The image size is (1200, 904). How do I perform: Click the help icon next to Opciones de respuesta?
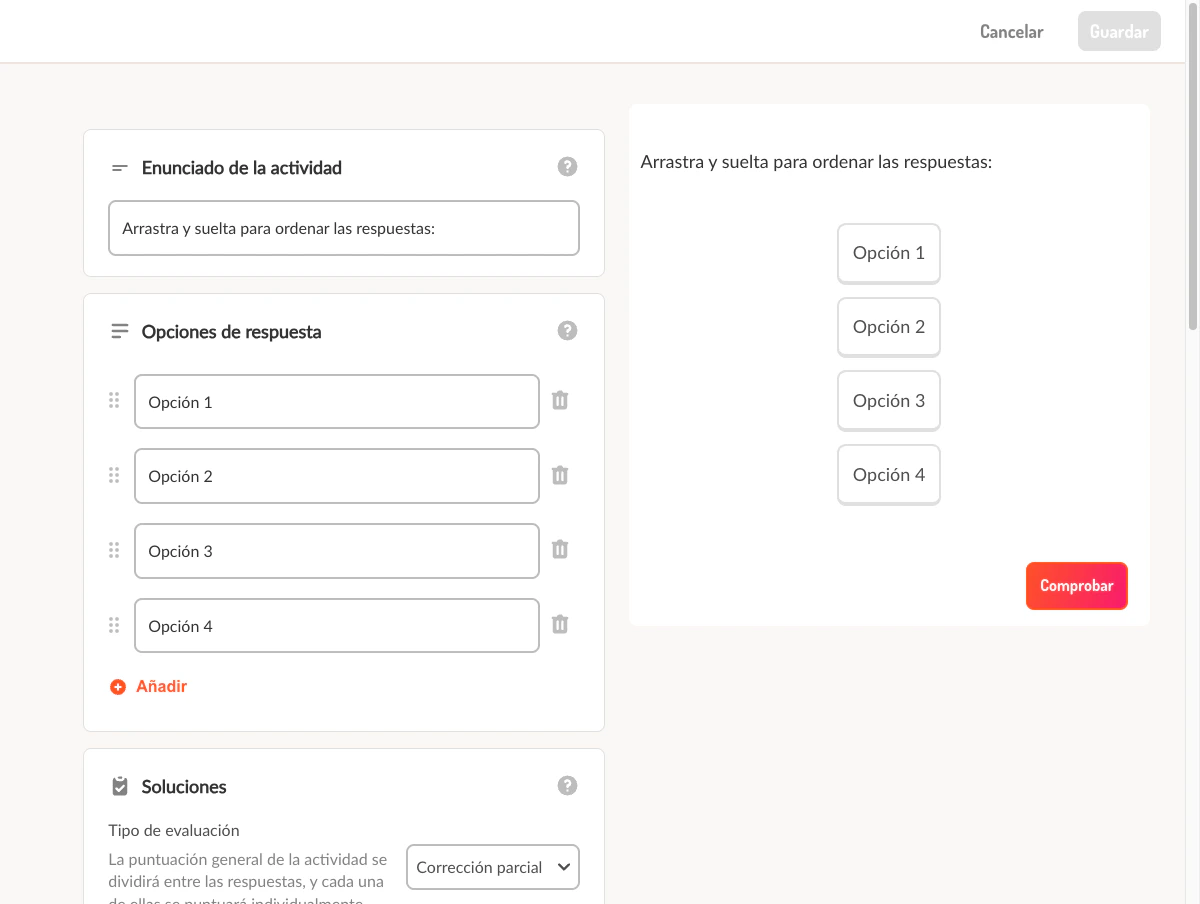coord(567,330)
